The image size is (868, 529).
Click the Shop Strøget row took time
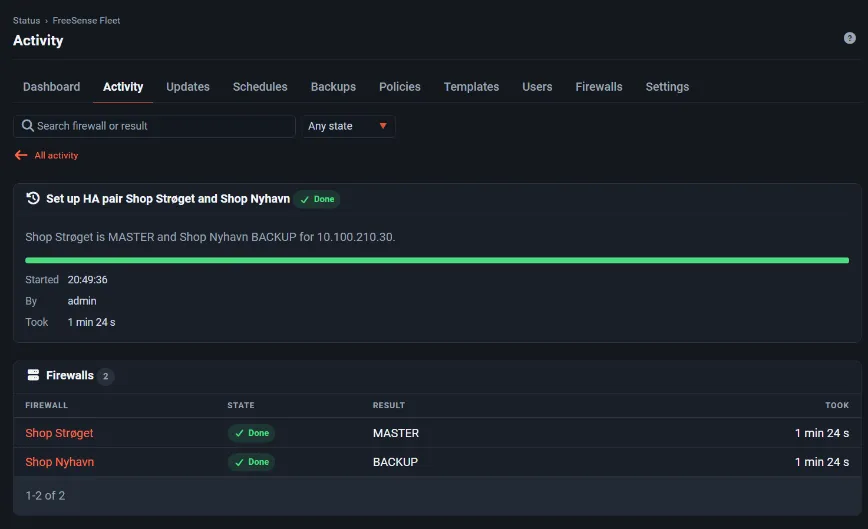[822, 433]
